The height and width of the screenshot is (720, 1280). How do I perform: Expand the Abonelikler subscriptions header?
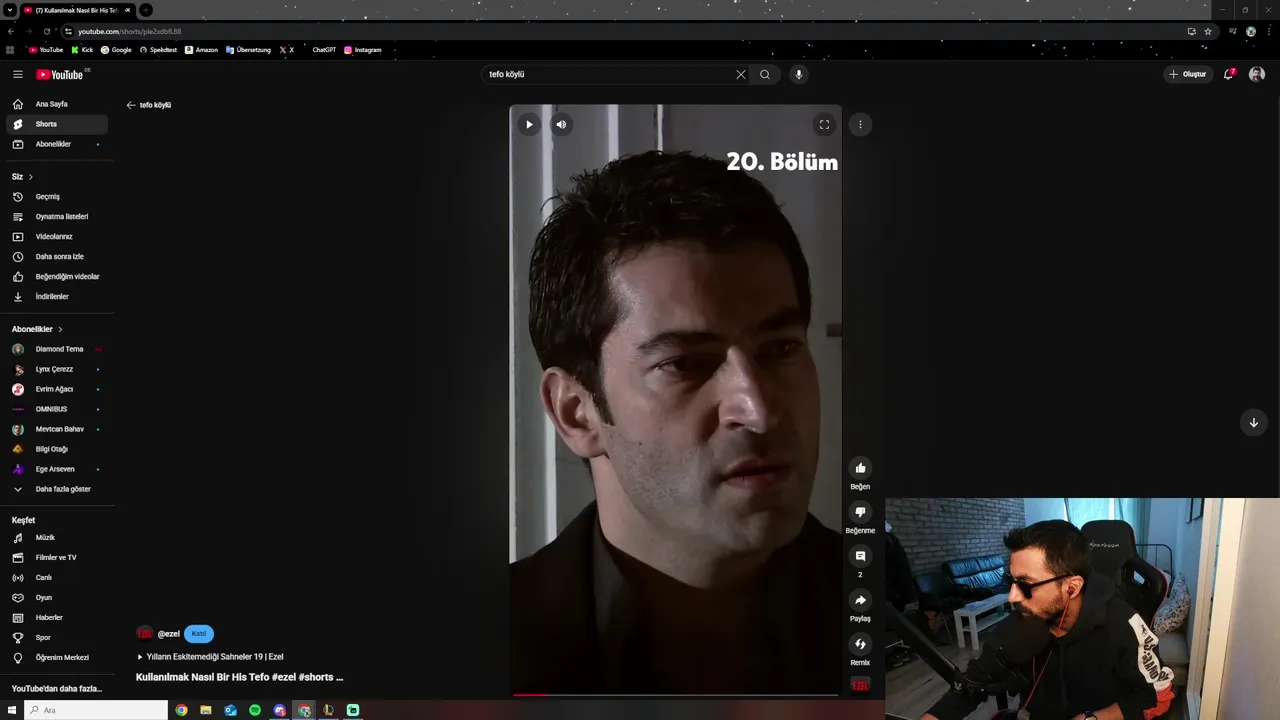point(37,329)
